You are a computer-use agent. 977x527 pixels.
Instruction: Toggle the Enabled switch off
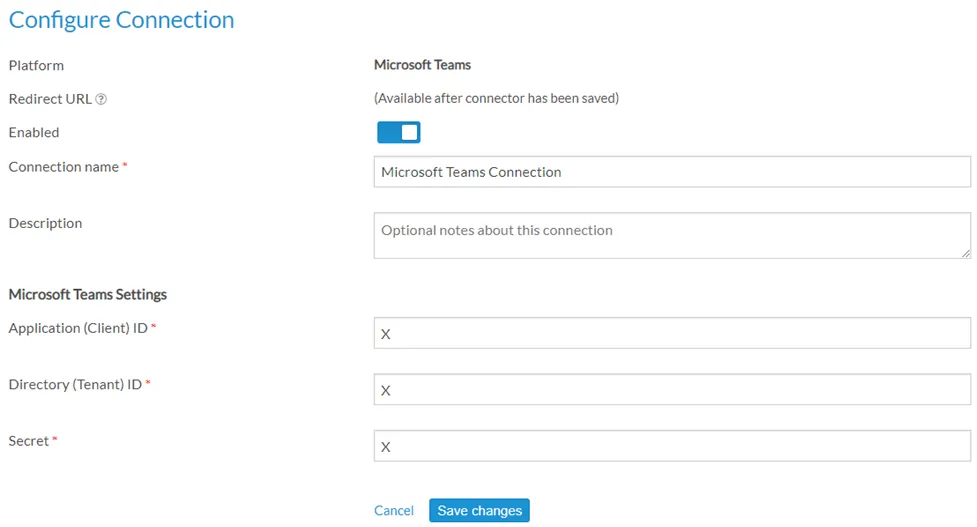coord(399,132)
